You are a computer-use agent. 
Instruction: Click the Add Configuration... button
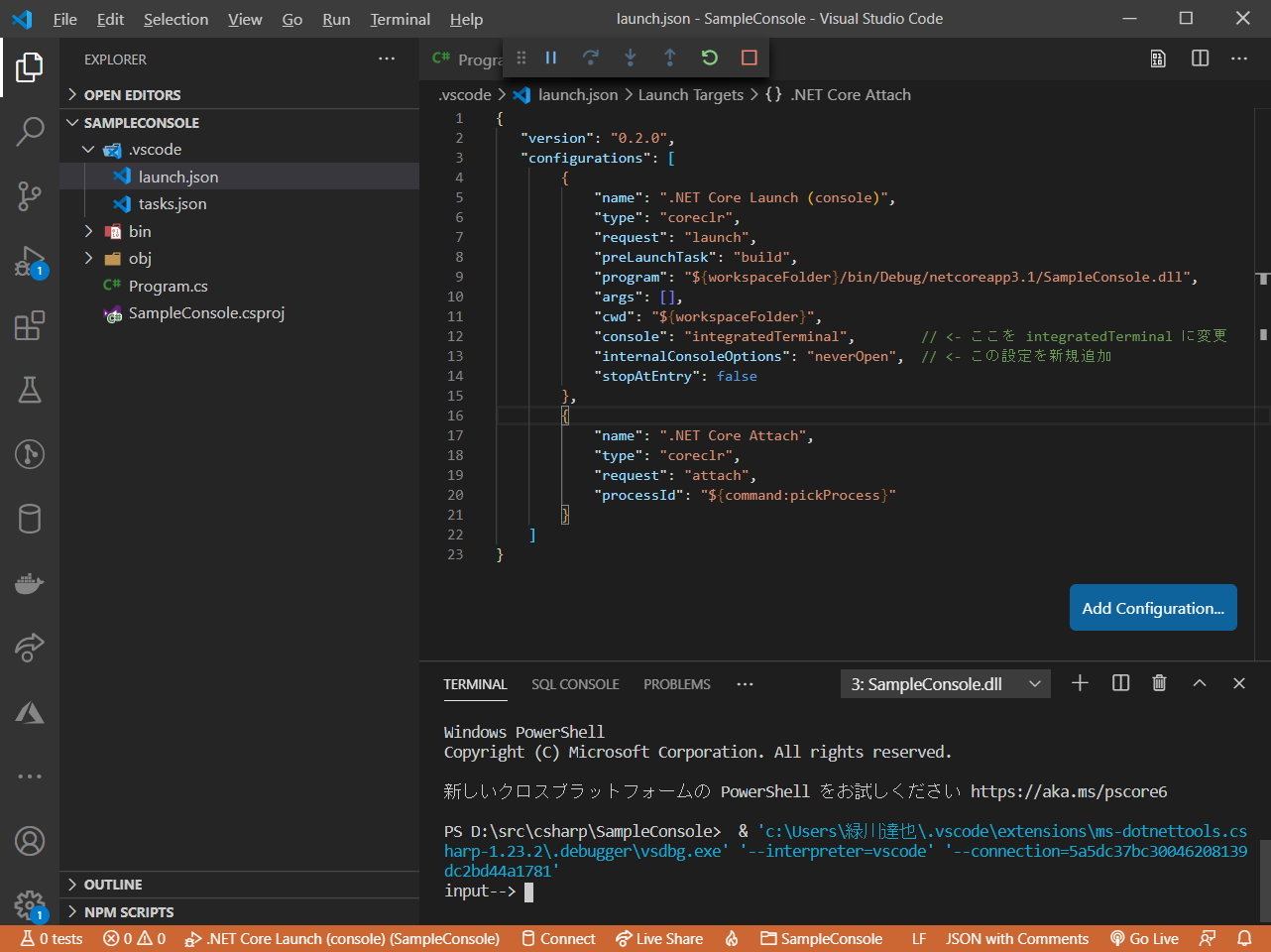pos(1153,608)
